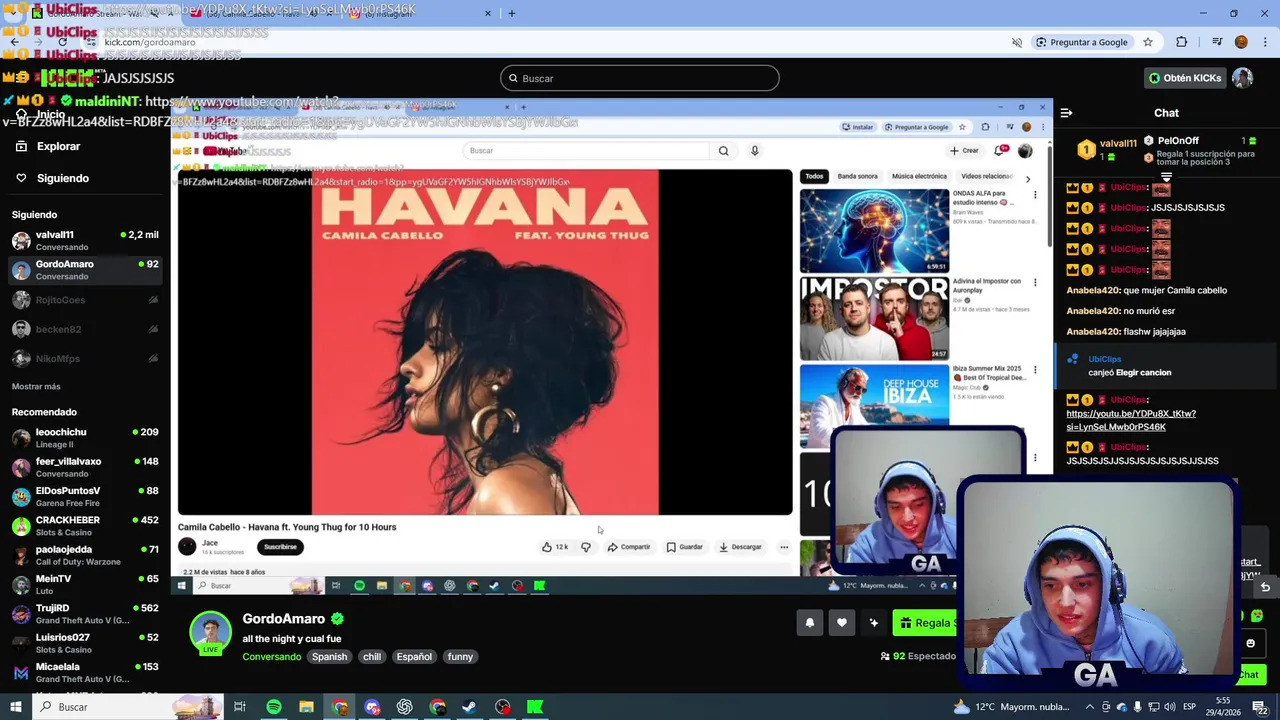The height and width of the screenshot is (720, 1280).
Task: Open options menu for ONDAS ALFA video
Action: pos(1035,194)
